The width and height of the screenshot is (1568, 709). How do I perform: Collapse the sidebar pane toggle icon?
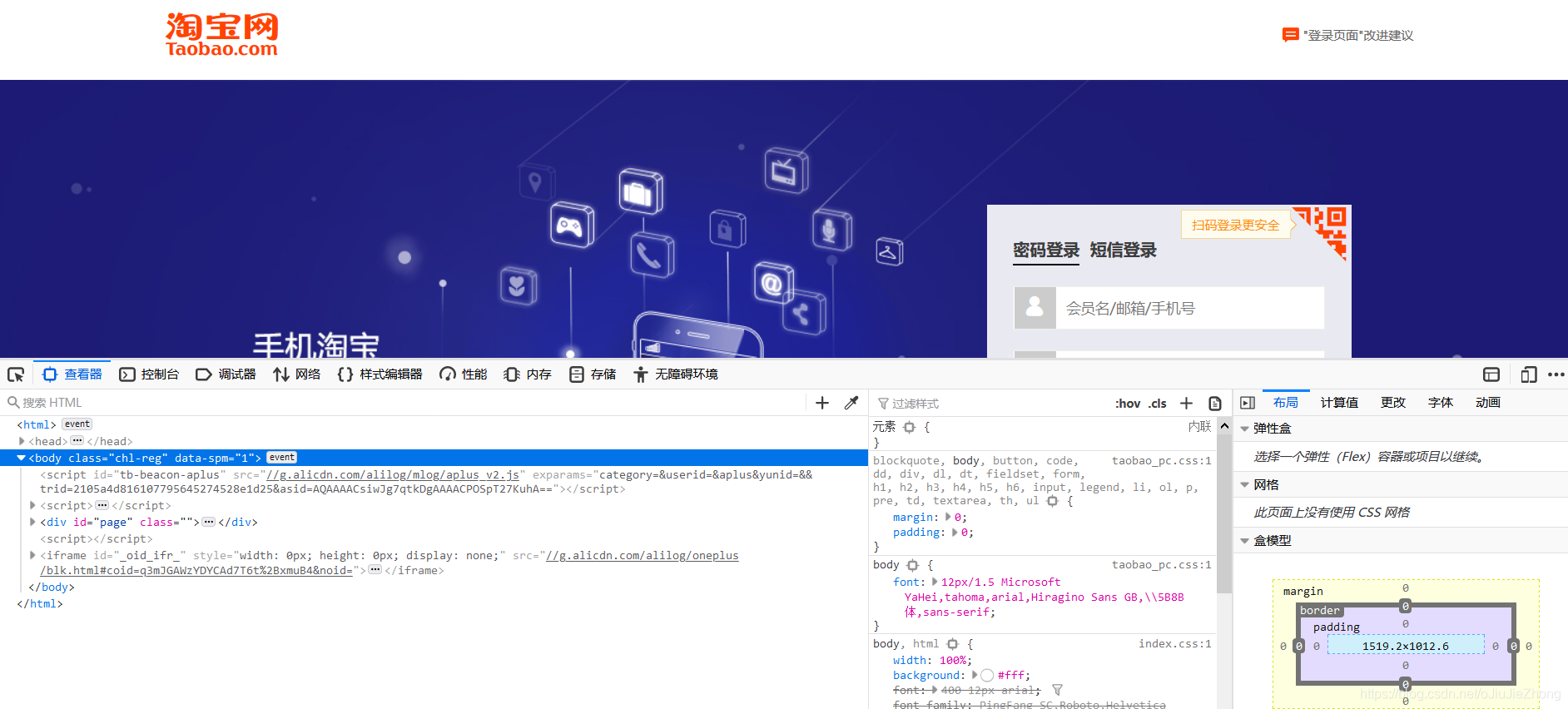(1248, 403)
